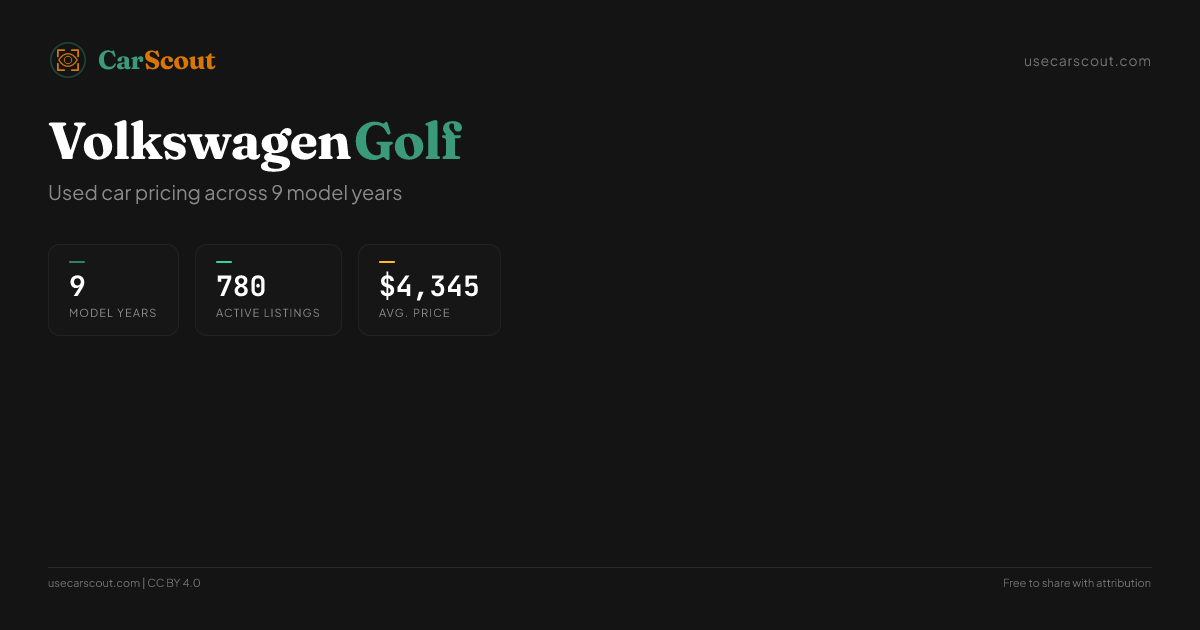This screenshot has height=630, width=1200.
Task: Open the Active Listings stat card
Action: point(268,290)
